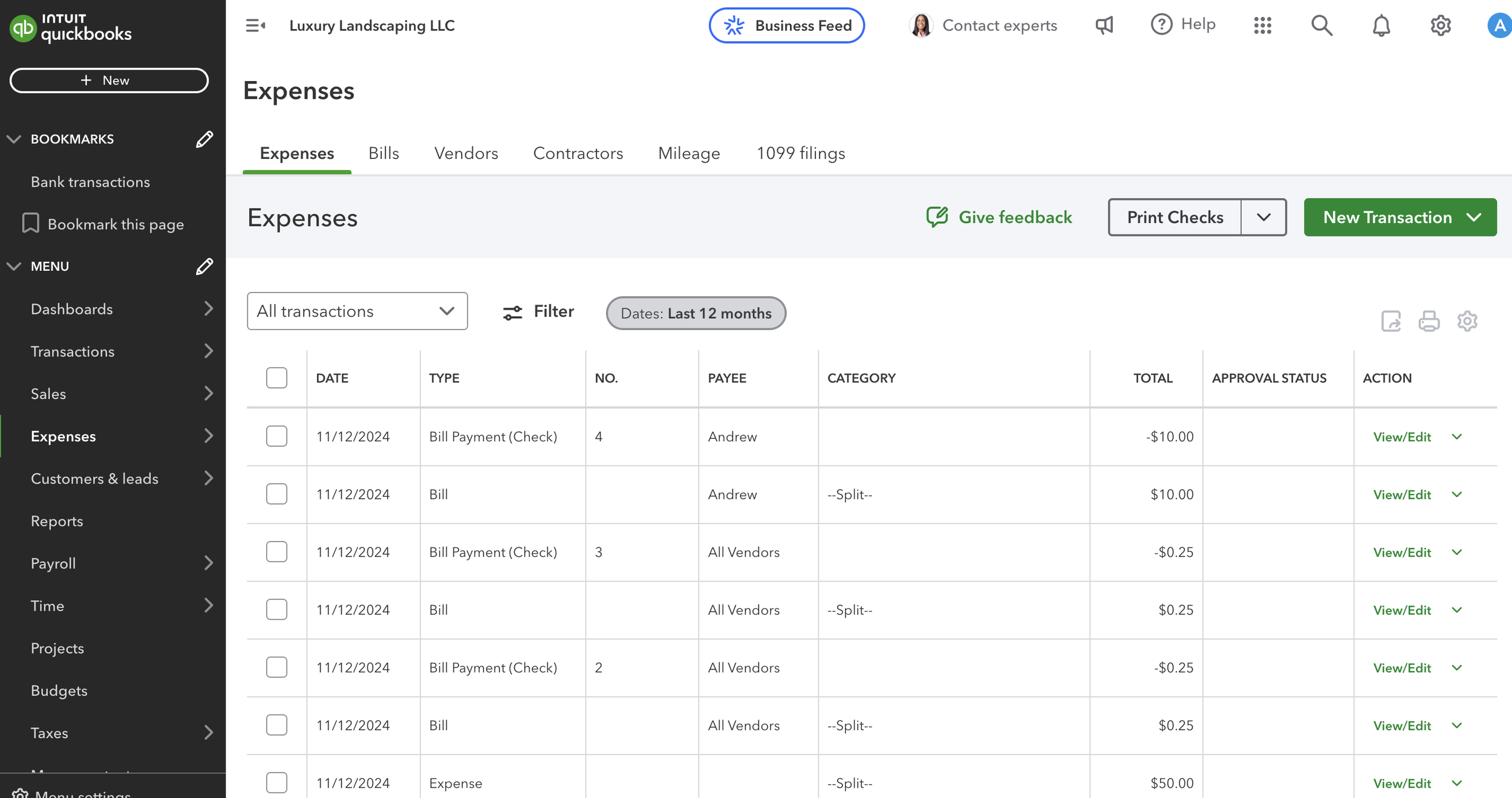The width and height of the screenshot is (1512, 798).
Task: Open the top-bar settings gear
Action: [1441, 25]
